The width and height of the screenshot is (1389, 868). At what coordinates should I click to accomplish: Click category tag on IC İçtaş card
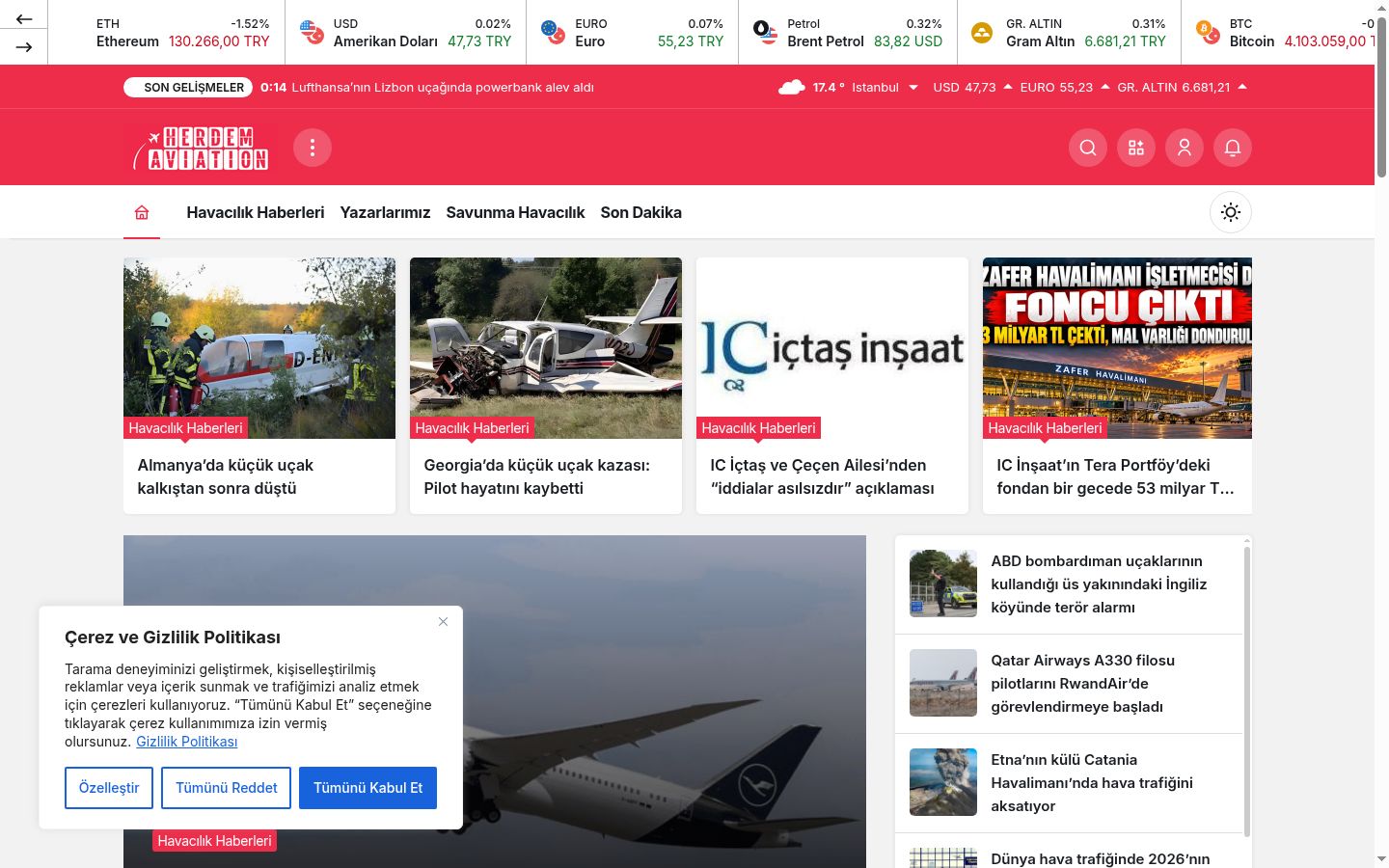758,428
